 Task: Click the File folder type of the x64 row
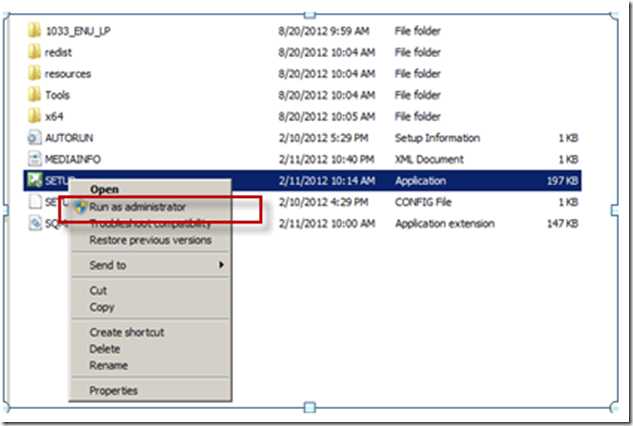point(418,117)
